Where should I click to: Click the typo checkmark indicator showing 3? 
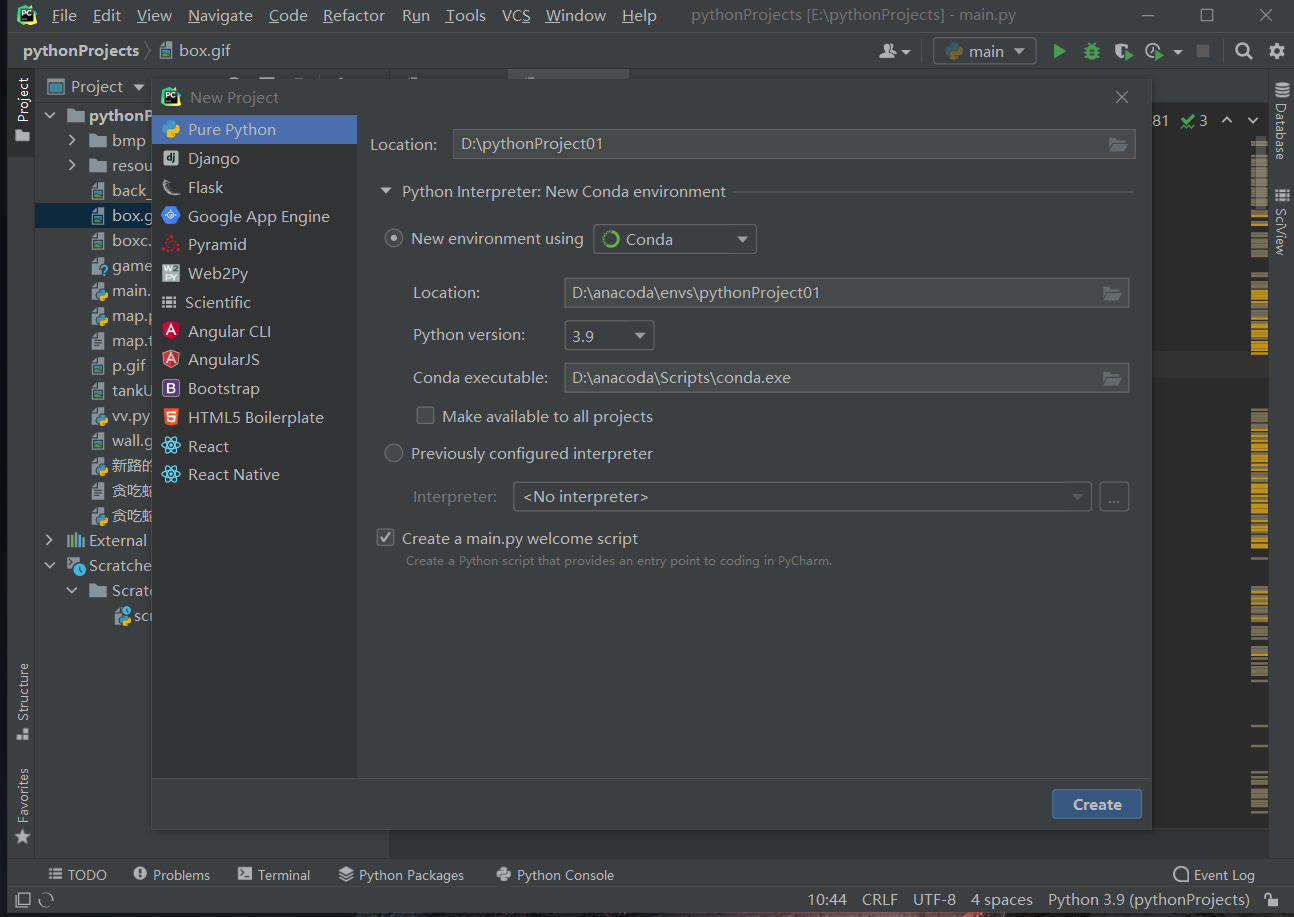tap(1194, 120)
